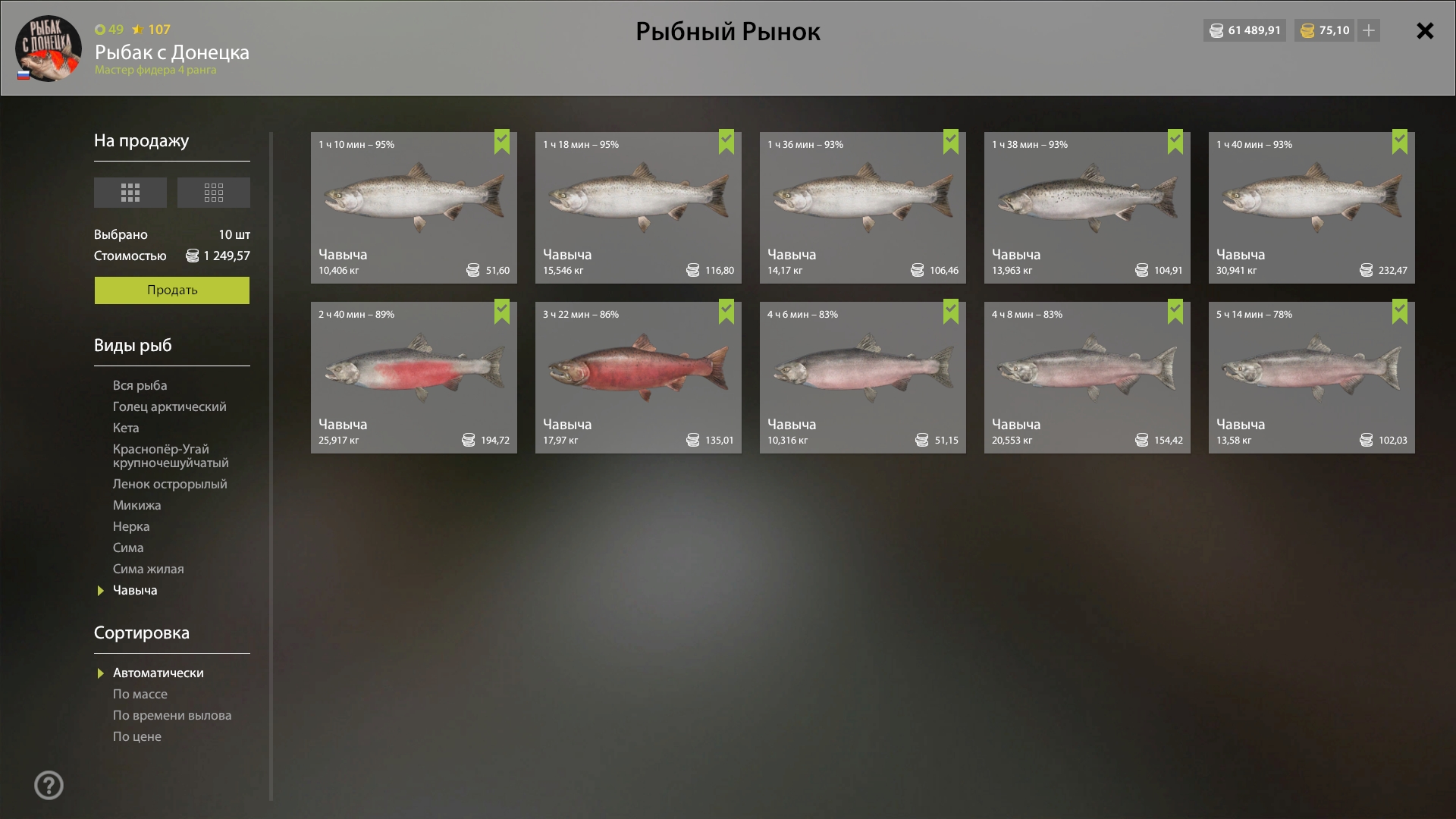Viewport: 1456px width, 819px height.
Task: Click the gold coins balance 75,10
Action: [1325, 30]
